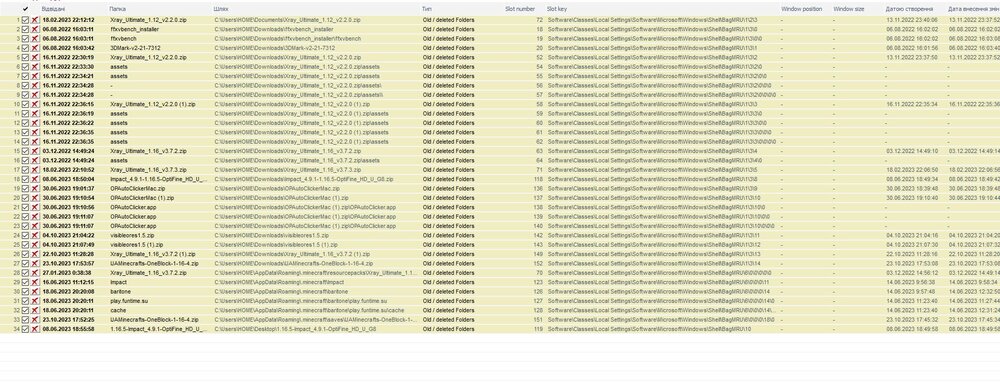This screenshot has height=382, width=1000.
Task: Uncheck the checkbox in row 23
Action: [26, 226]
